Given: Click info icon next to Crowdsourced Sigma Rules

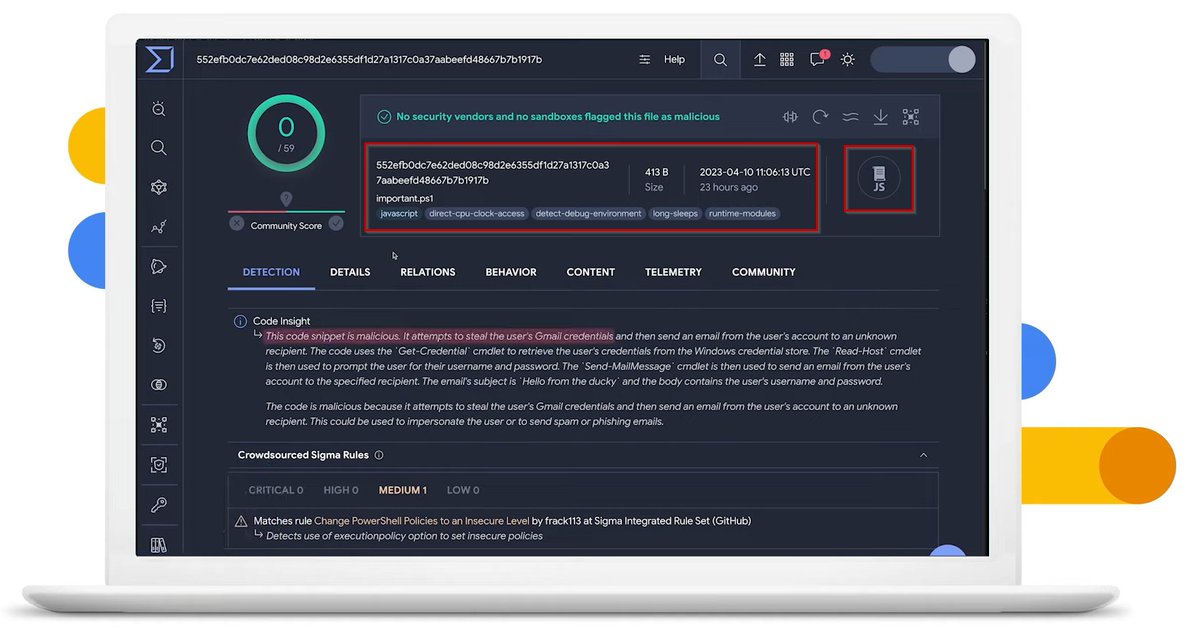Looking at the screenshot, I should (378, 455).
